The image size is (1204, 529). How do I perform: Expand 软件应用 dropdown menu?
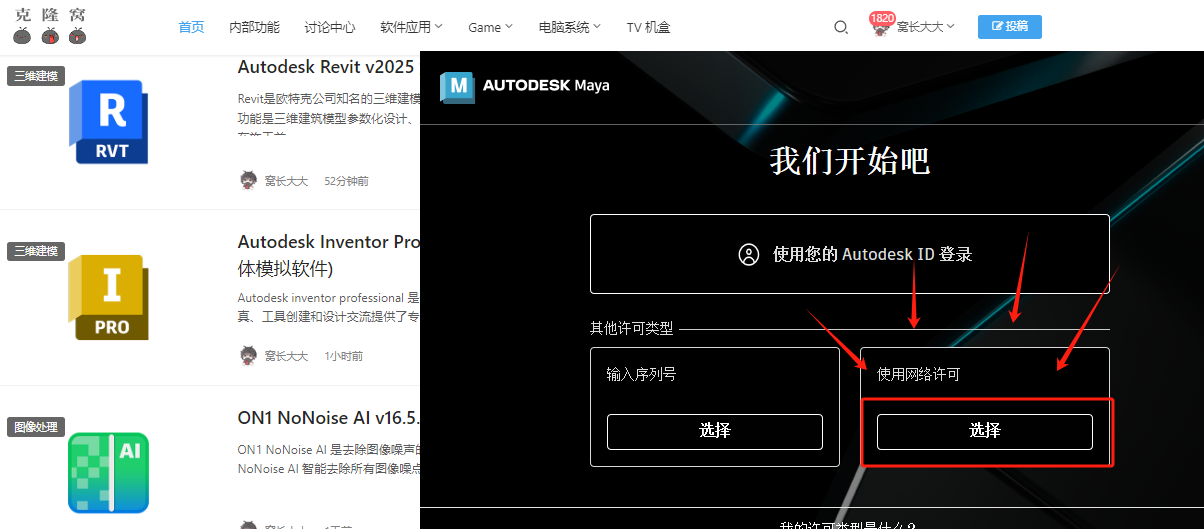[x=411, y=27]
